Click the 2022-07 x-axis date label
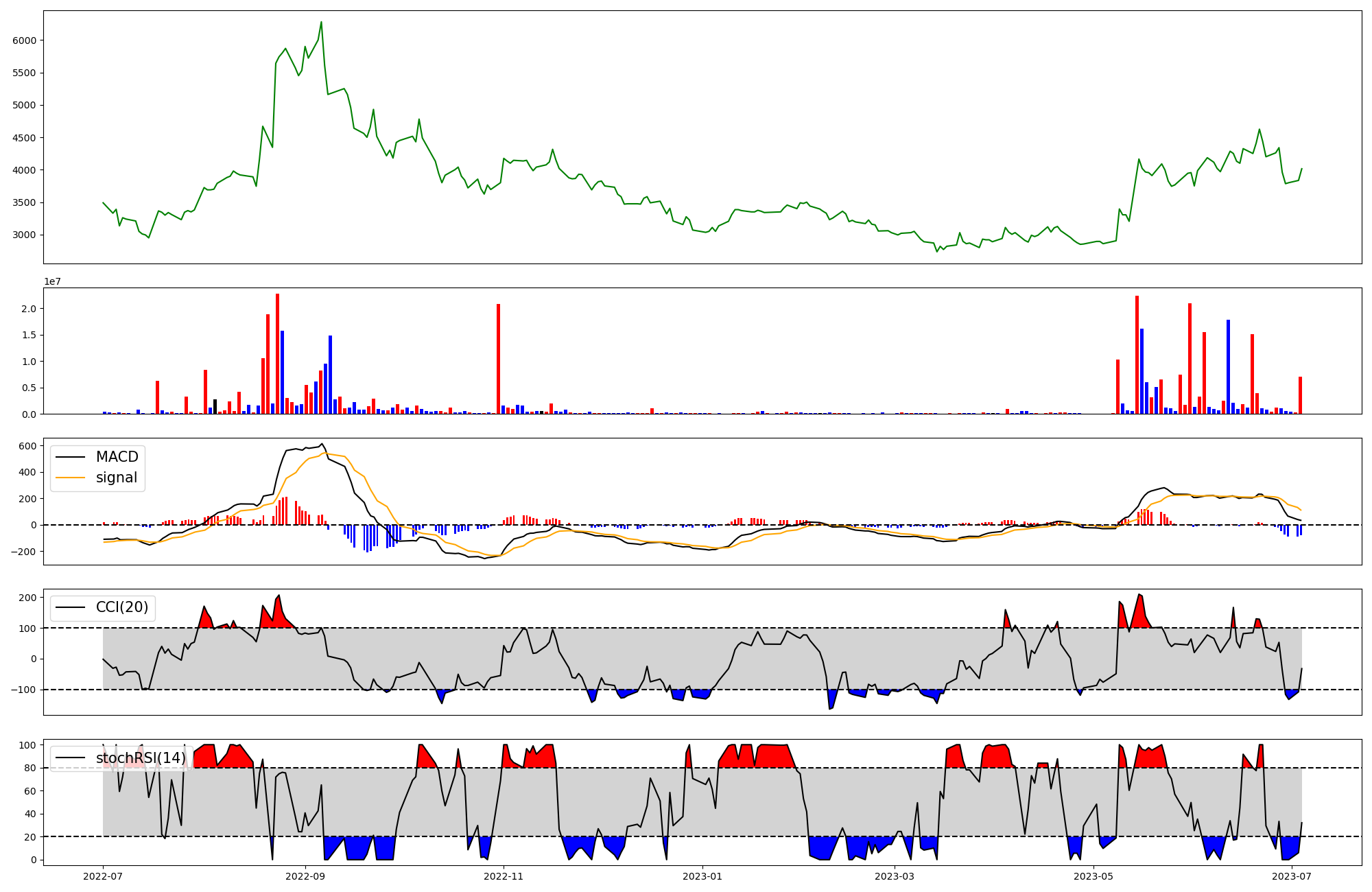This screenshot has width=1372, height=892. 103,876
